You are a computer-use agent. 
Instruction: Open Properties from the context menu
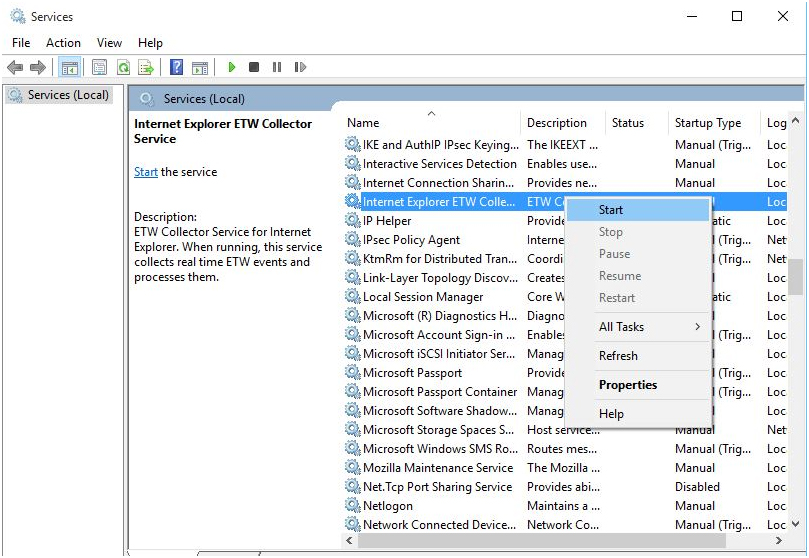638,385
